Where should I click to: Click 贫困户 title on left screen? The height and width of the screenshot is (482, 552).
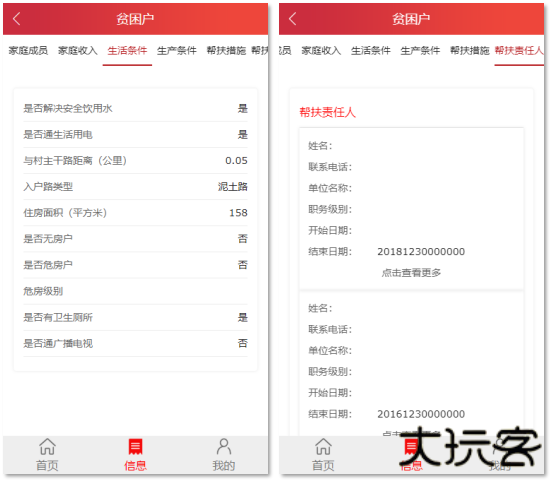coord(135,19)
